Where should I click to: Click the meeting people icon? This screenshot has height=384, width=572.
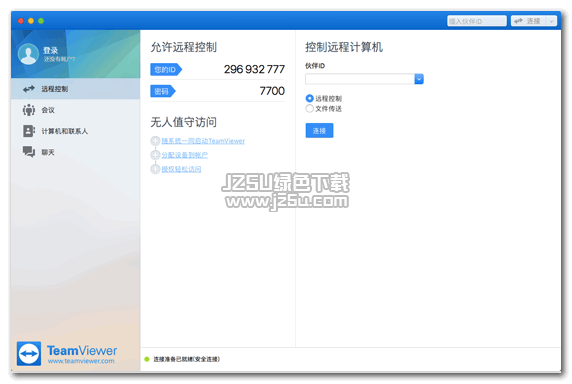[x=29, y=110]
